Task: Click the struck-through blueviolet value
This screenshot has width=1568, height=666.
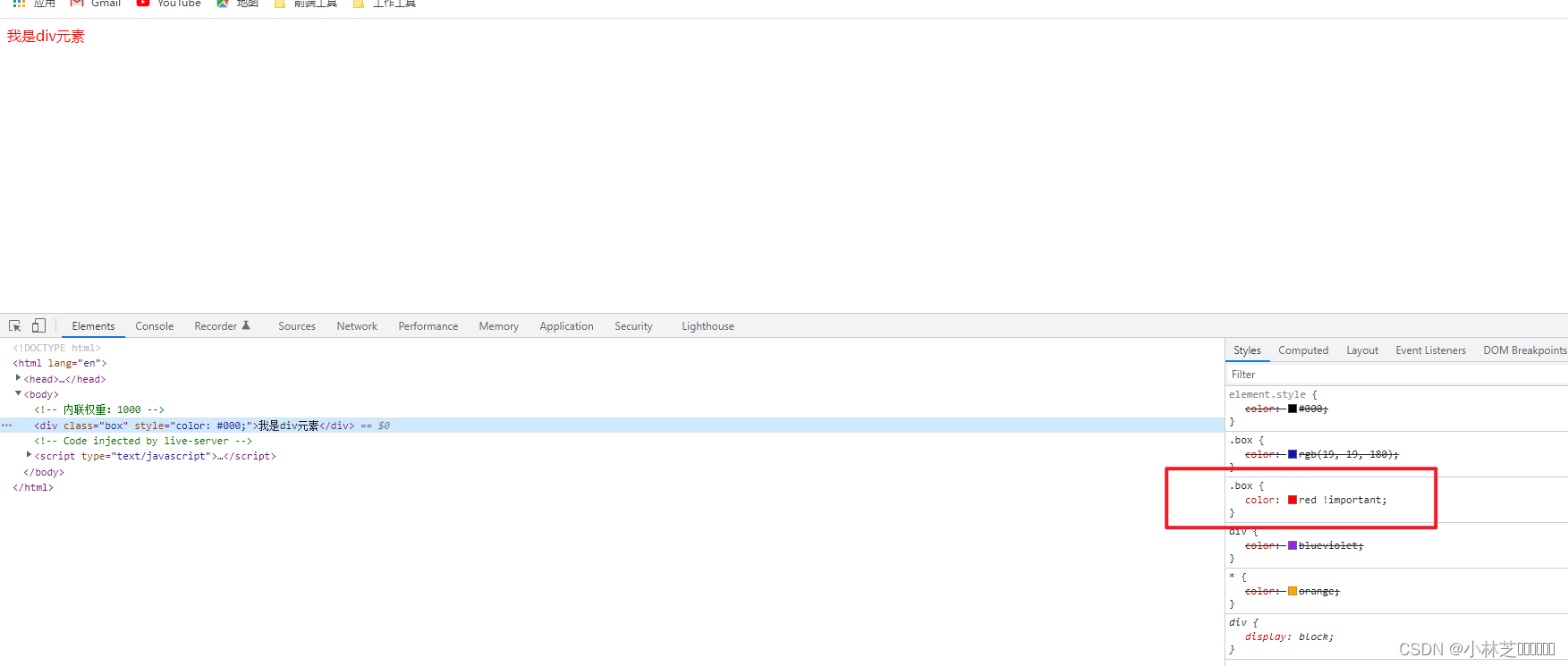Action: pyautogui.click(x=1330, y=545)
